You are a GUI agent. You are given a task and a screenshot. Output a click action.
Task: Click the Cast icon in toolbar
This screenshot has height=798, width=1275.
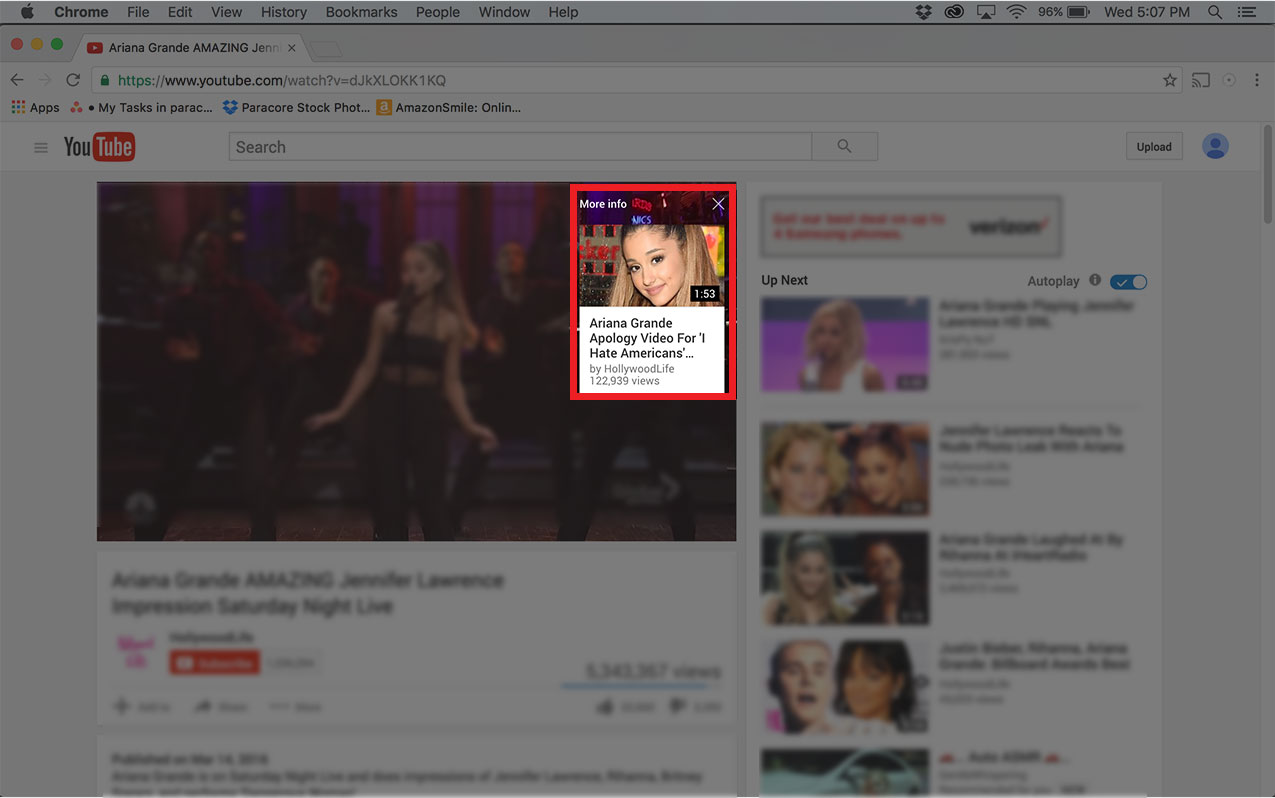tap(1201, 80)
